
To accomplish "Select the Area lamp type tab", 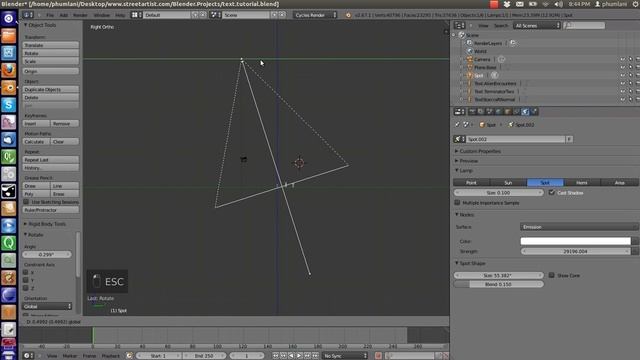I will click(x=620, y=182).
